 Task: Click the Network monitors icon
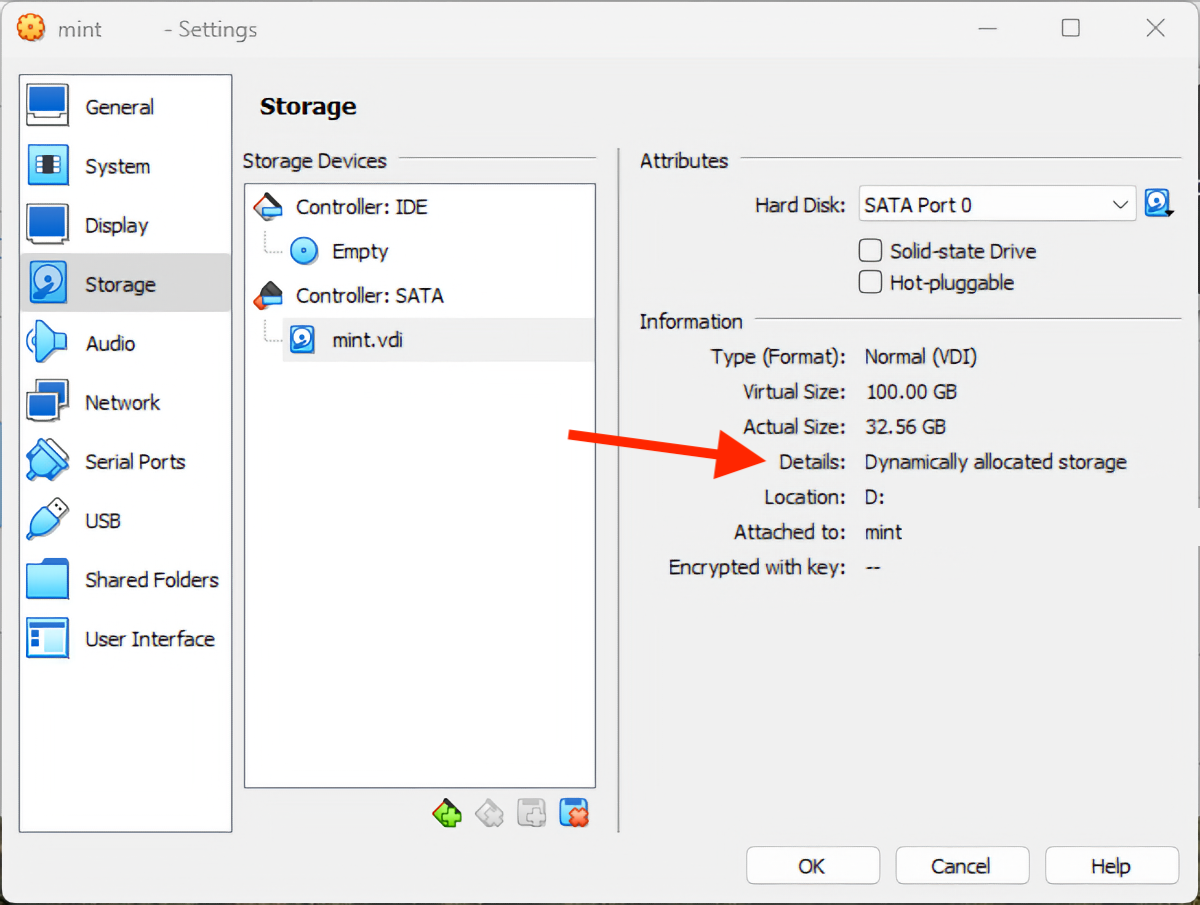(x=48, y=401)
